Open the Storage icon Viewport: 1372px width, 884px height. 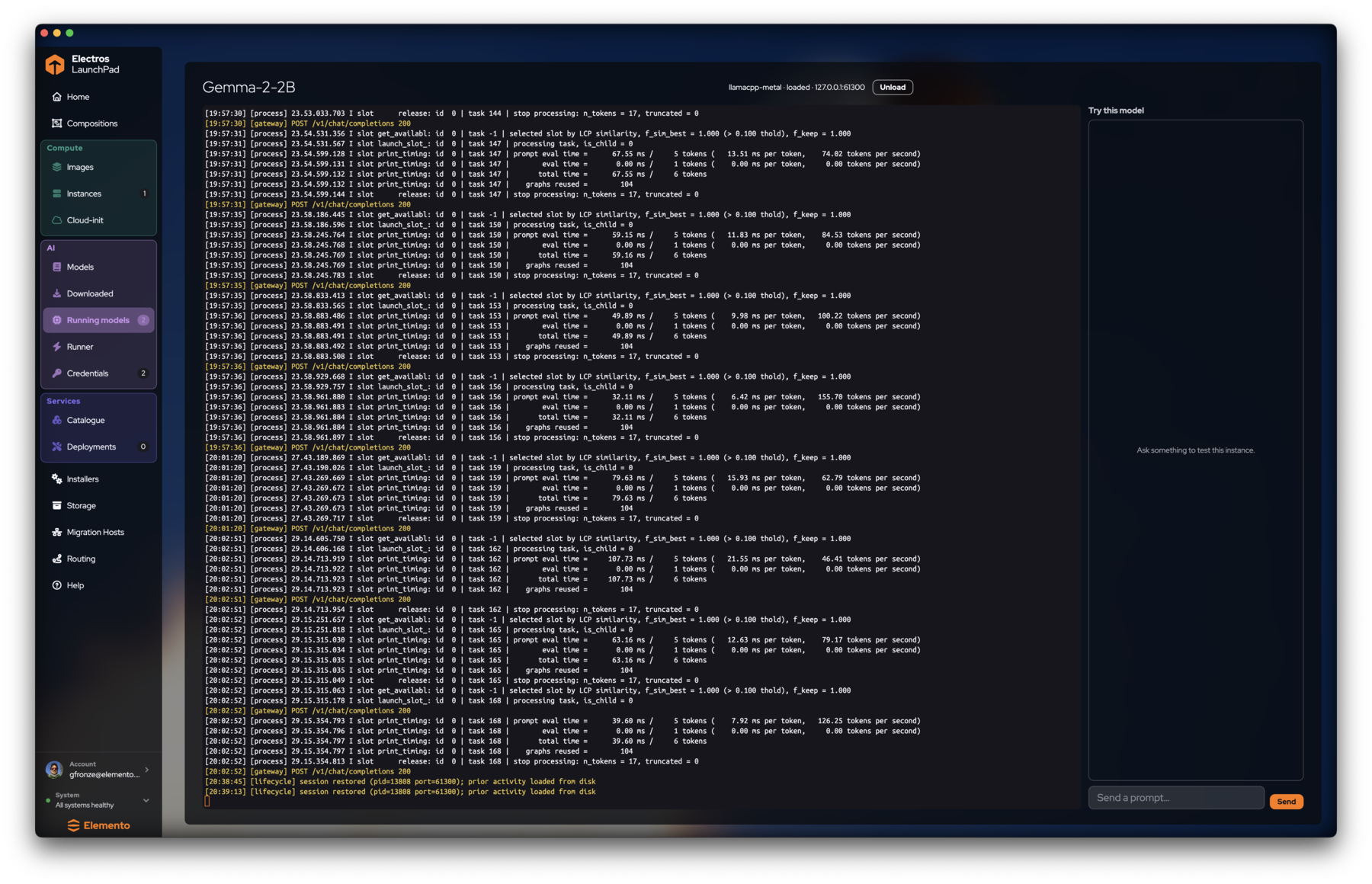click(x=56, y=506)
